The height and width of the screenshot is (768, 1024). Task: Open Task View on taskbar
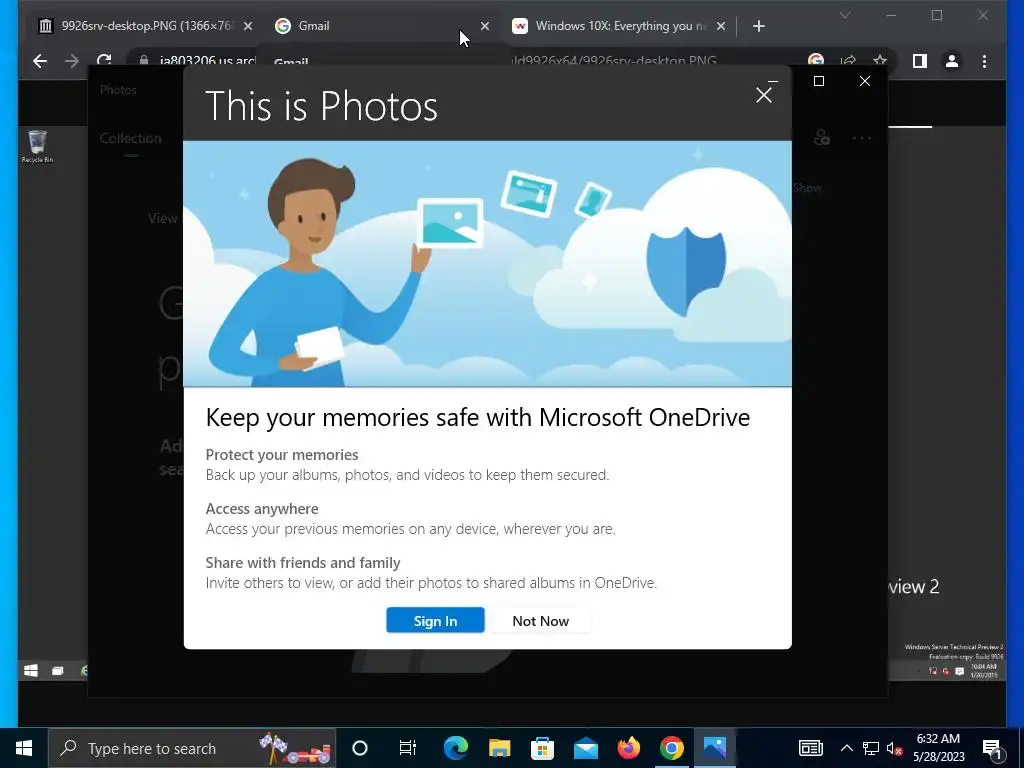[408, 748]
